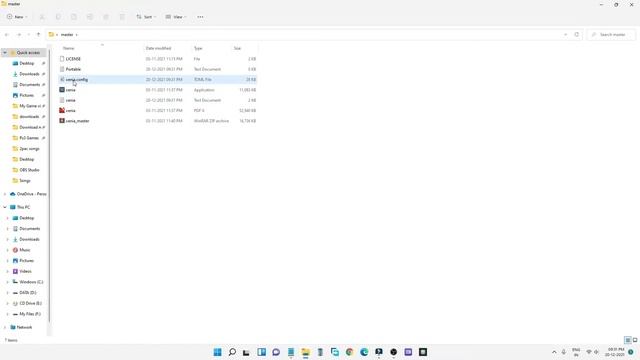Select Music under This PC

[x=24, y=250]
